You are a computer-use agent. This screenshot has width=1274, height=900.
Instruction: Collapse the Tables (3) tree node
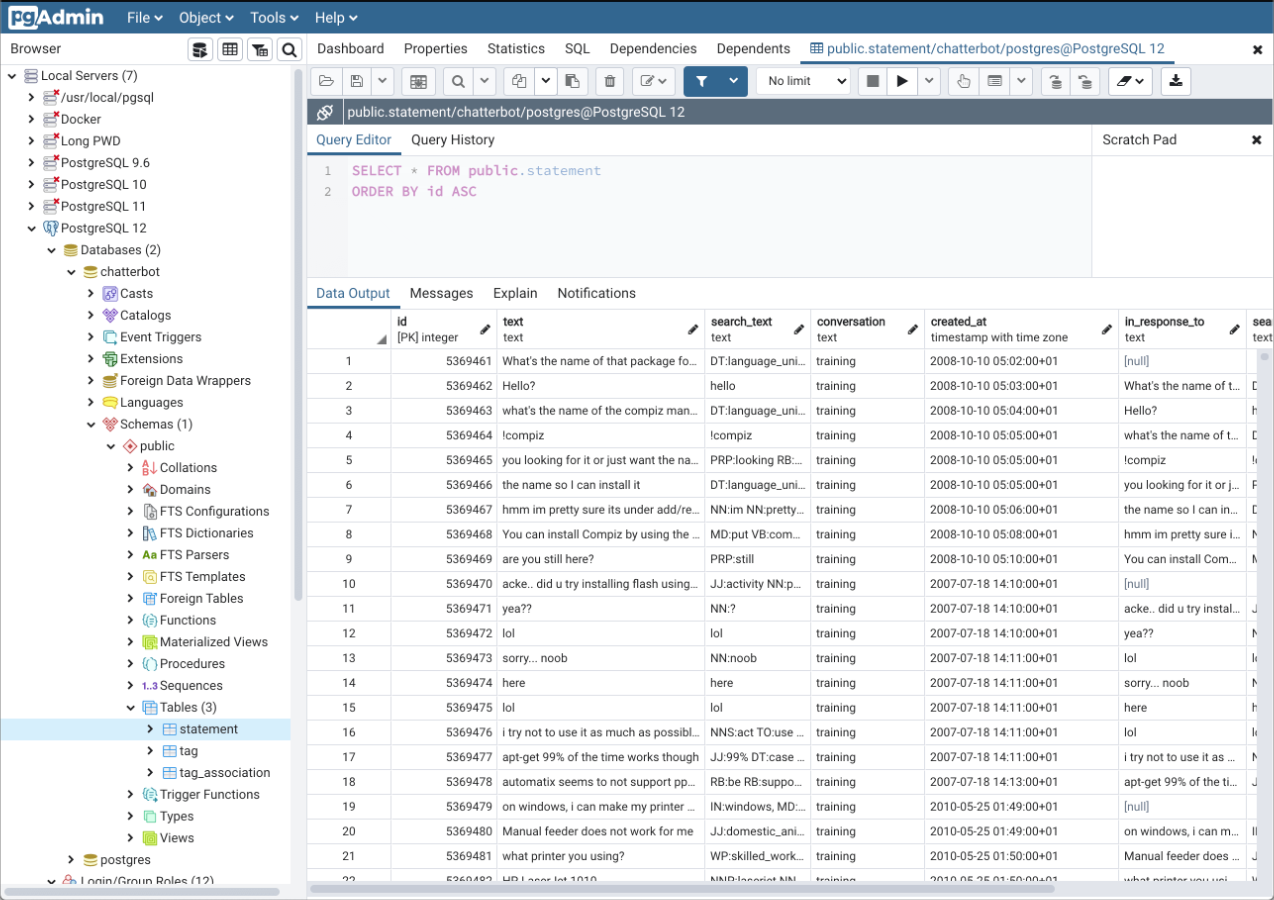click(131, 708)
